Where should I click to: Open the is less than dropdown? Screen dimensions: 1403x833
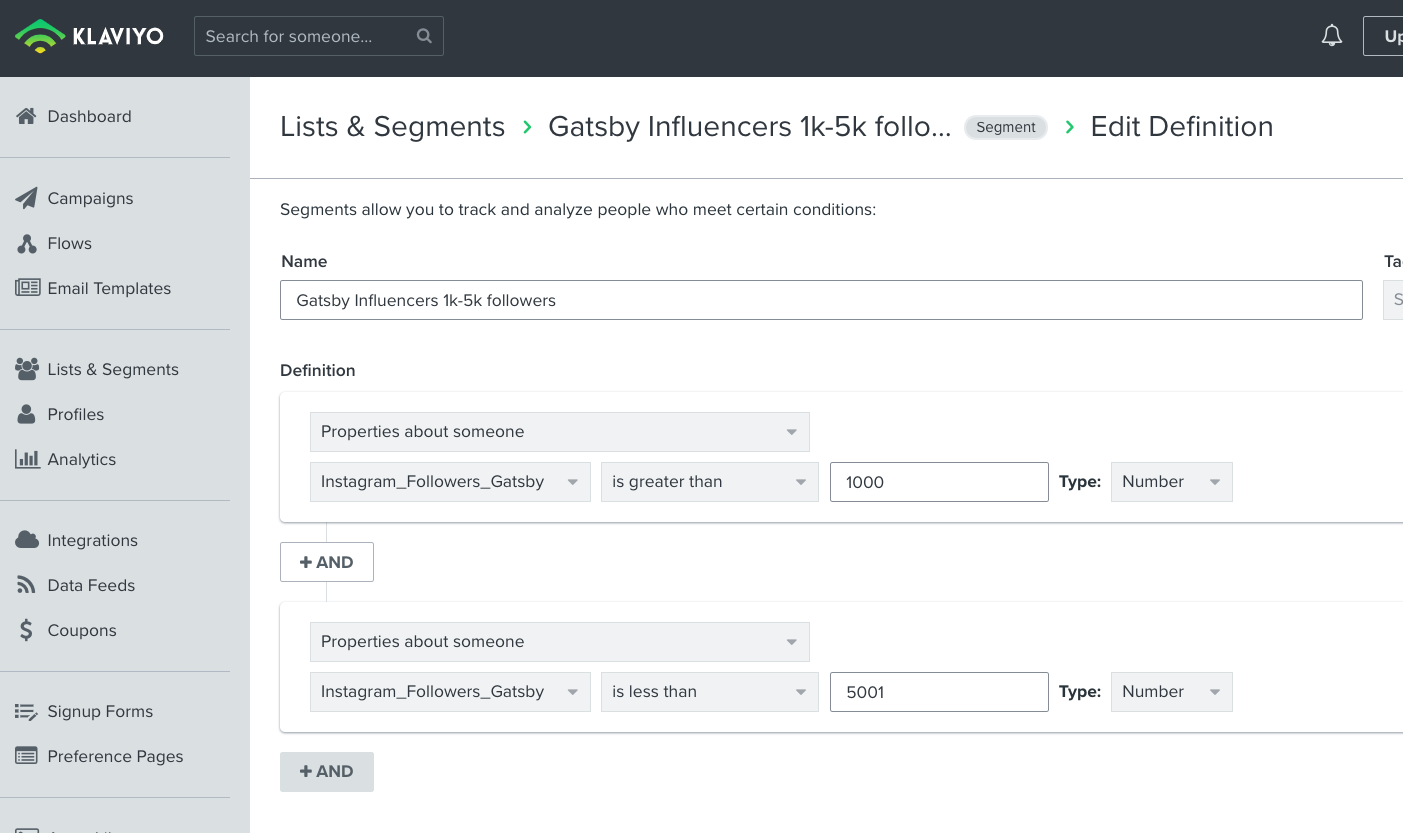[x=710, y=692]
